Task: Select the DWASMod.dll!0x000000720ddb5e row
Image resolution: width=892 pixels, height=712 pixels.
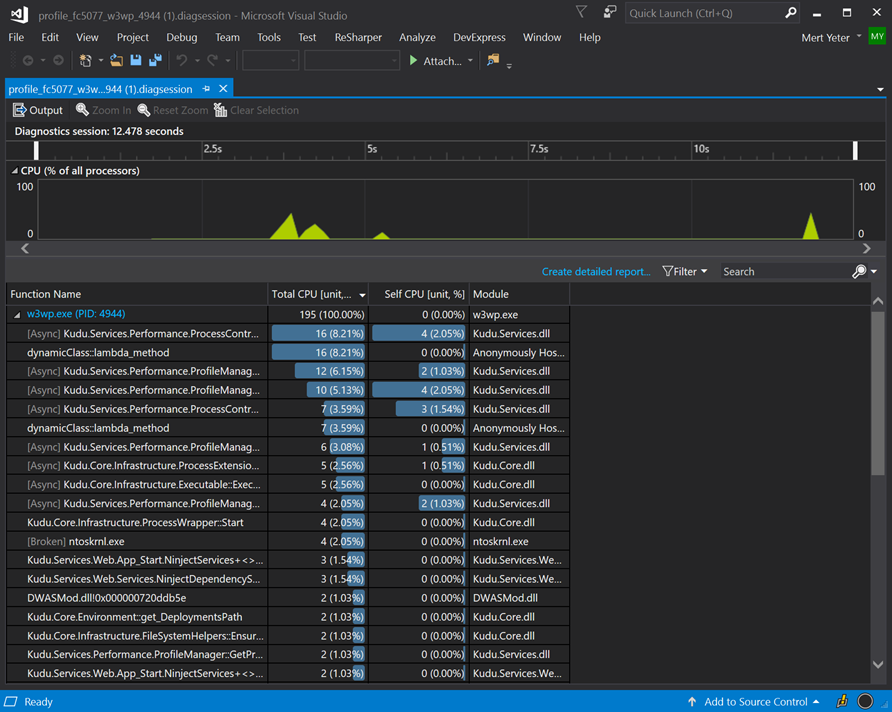Action: 288,598
